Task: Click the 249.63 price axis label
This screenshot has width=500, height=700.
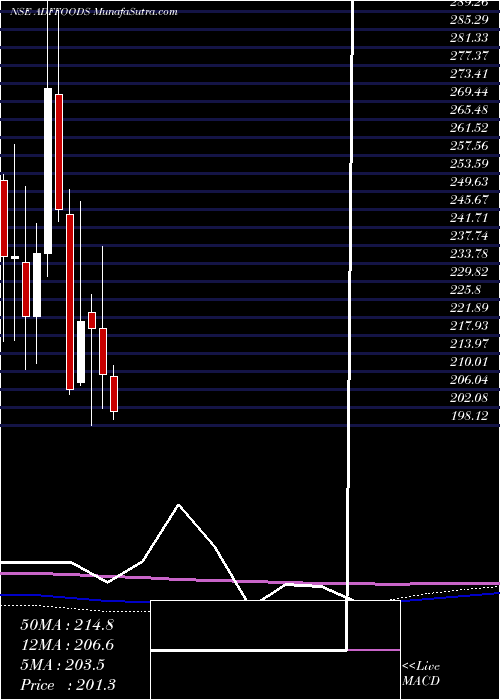Action: pyautogui.click(x=469, y=182)
